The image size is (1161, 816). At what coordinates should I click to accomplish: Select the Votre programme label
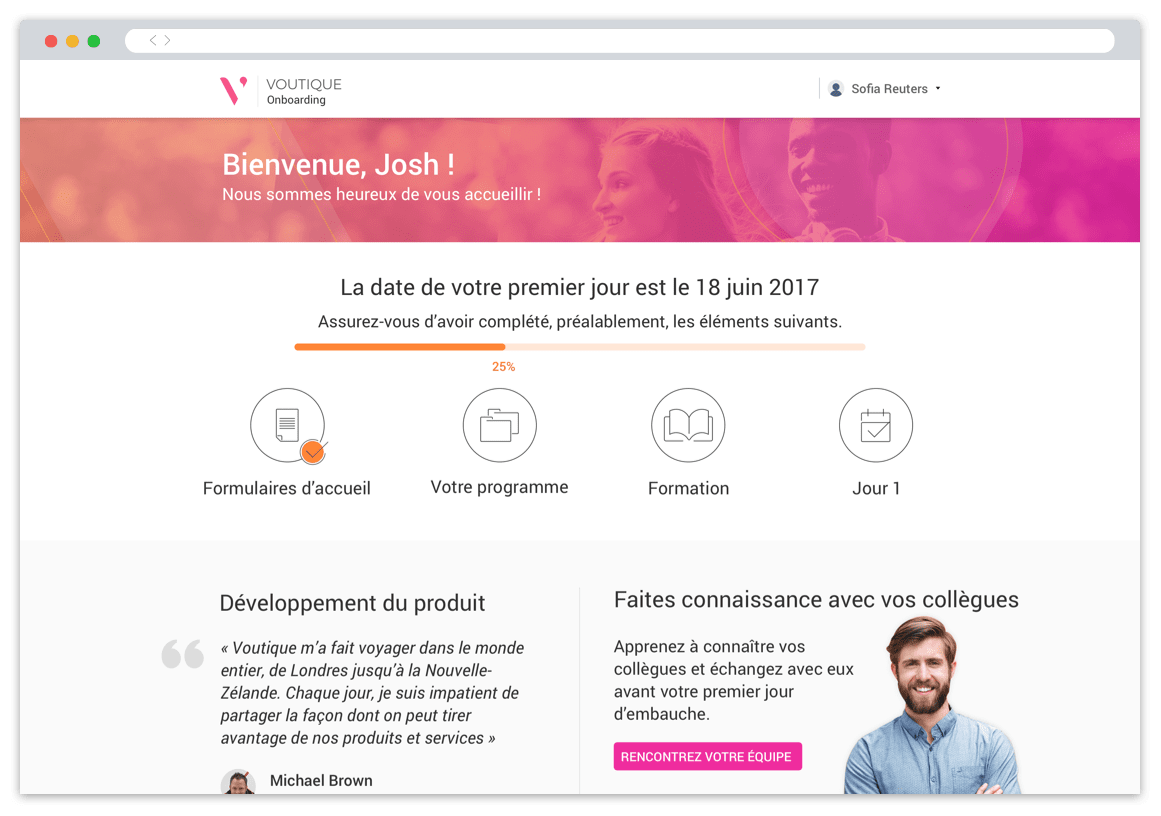(500, 487)
